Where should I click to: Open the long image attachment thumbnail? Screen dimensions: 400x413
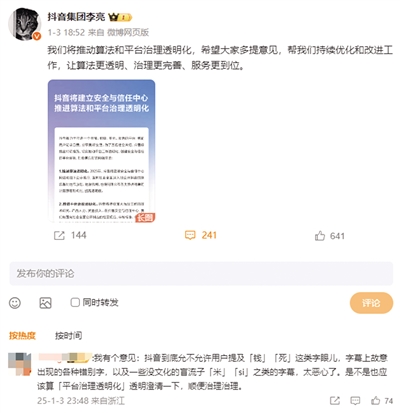(x=101, y=151)
